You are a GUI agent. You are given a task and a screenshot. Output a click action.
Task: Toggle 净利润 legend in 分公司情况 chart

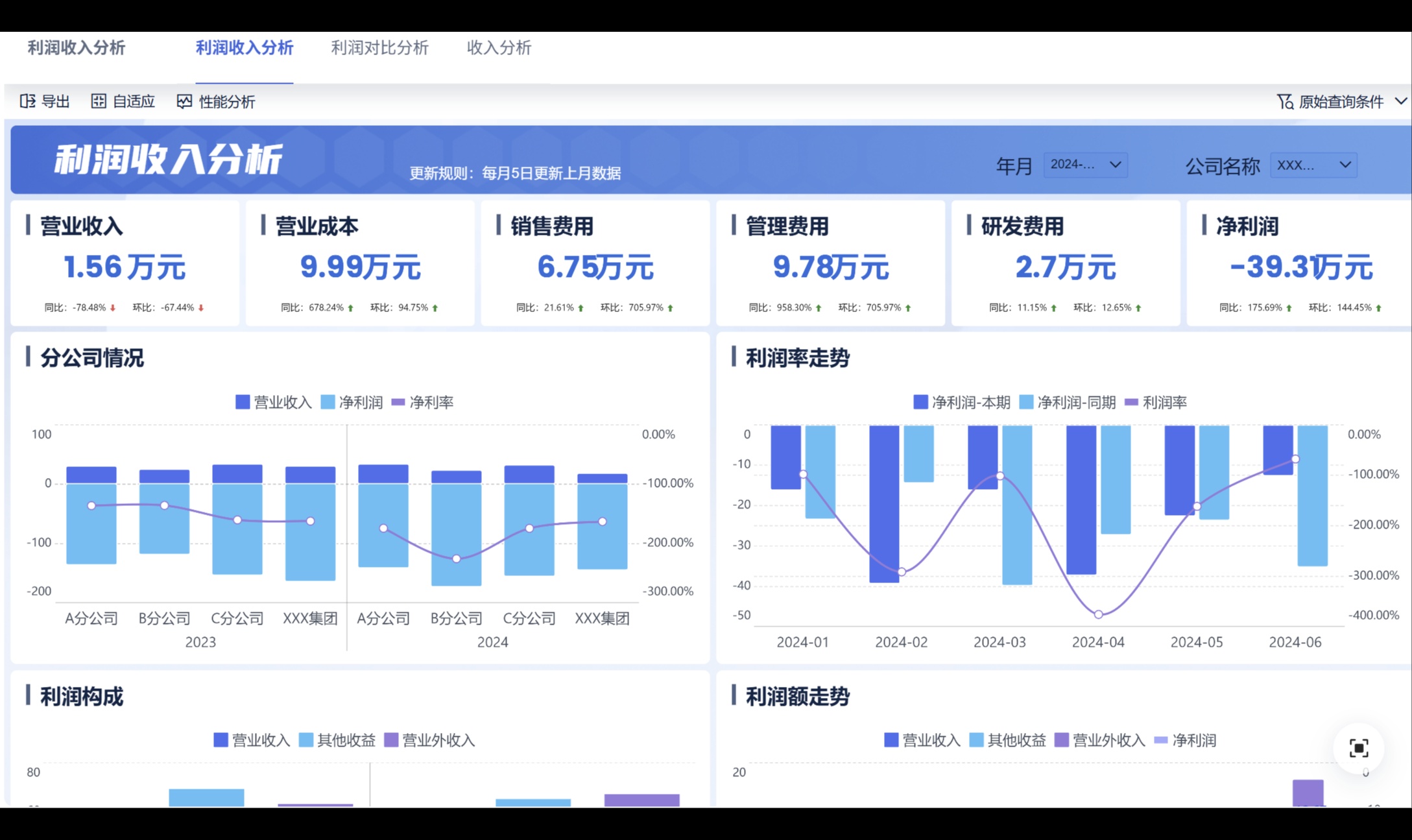tap(352, 402)
